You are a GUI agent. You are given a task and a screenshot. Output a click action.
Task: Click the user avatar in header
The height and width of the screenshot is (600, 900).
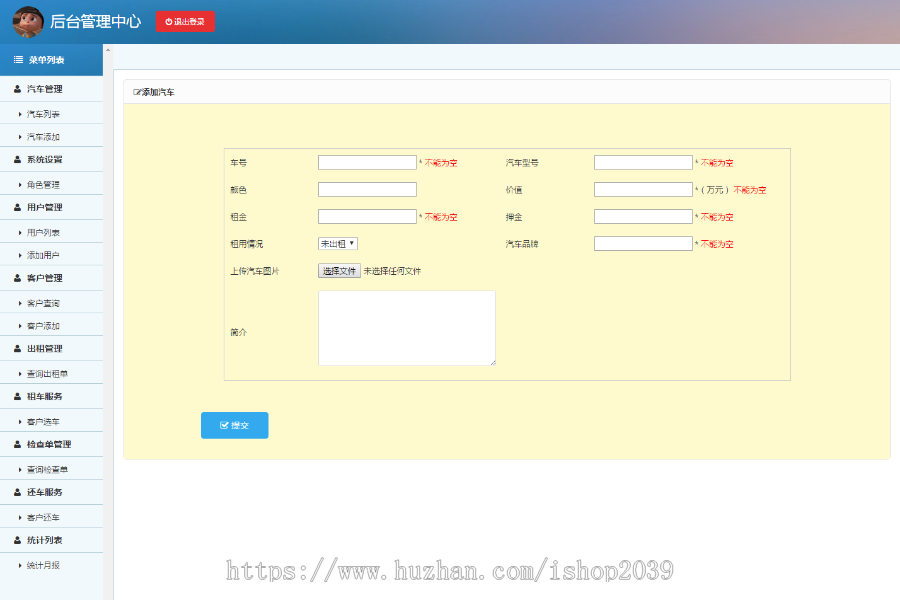tap(28, 22)
